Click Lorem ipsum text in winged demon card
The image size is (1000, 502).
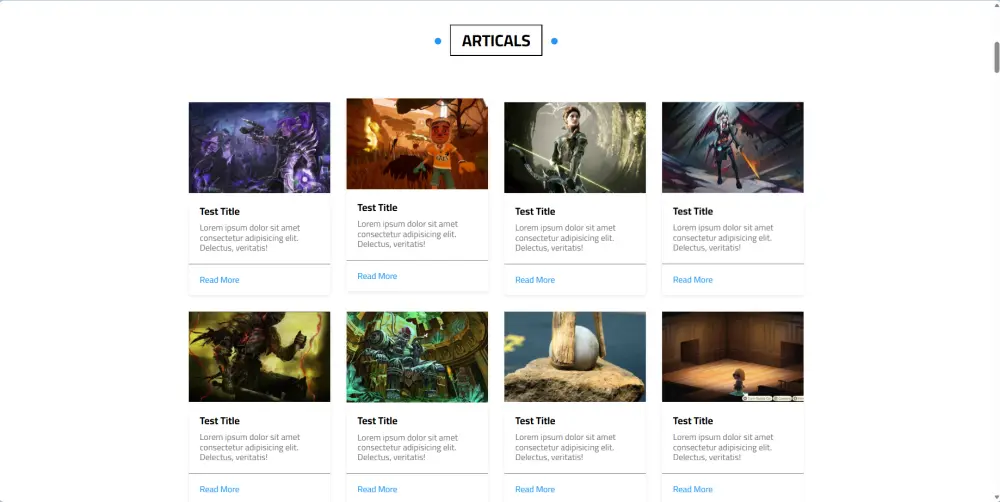point(723,238)
